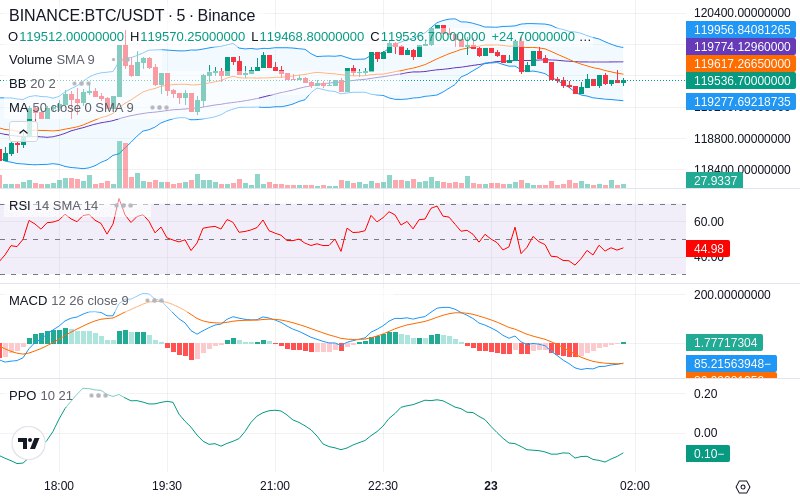Click the TradingView logo icon
The width and height of the screenshot is (800, 500).
(29, 443)
